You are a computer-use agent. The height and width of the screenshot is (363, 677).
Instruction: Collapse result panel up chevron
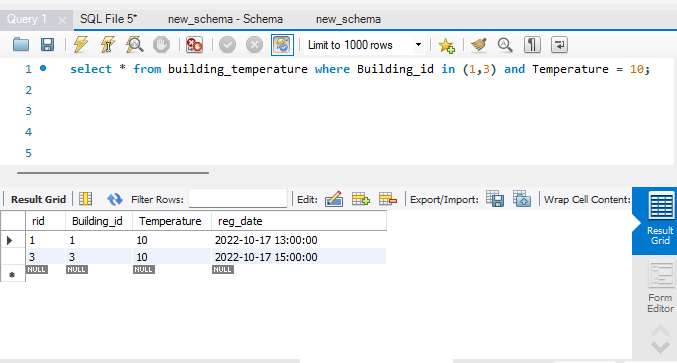[660, 331]
